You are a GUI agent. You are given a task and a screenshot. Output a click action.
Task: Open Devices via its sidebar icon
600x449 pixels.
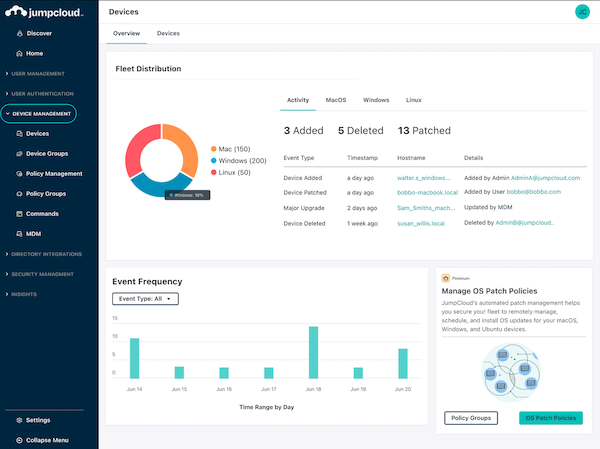point(19,133)
